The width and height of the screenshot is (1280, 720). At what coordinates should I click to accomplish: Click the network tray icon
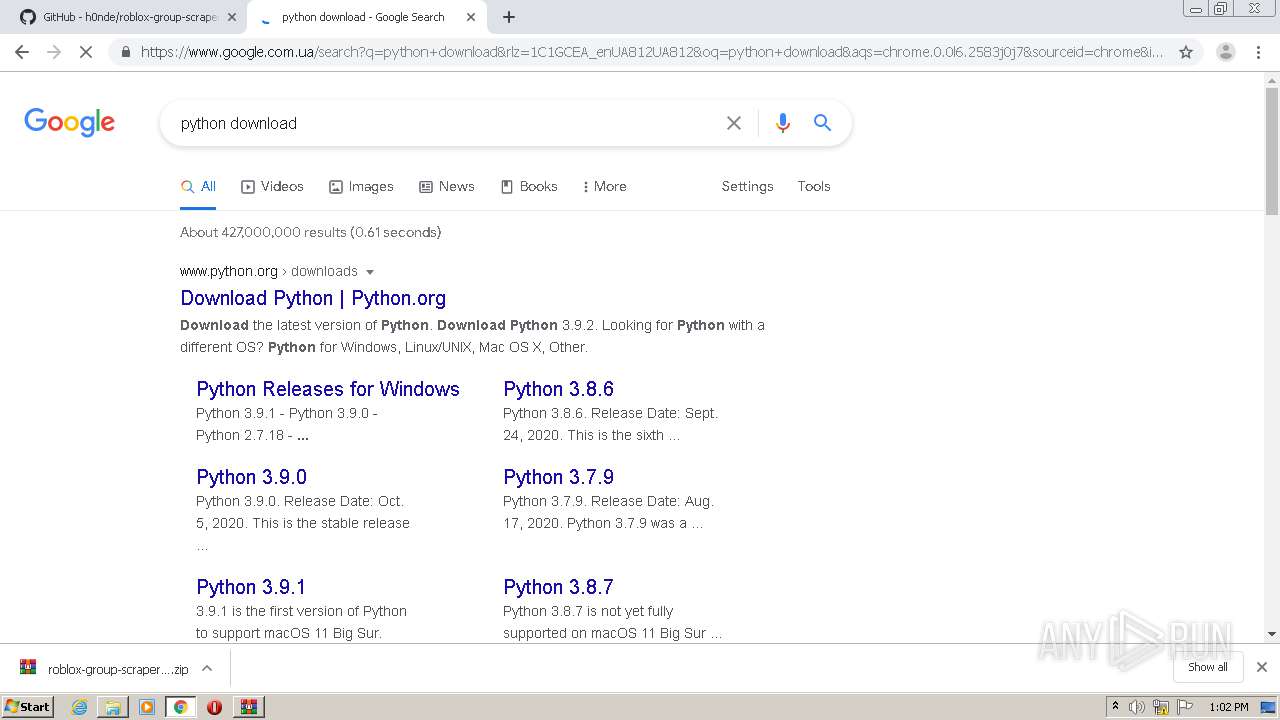click(1160, 707)
